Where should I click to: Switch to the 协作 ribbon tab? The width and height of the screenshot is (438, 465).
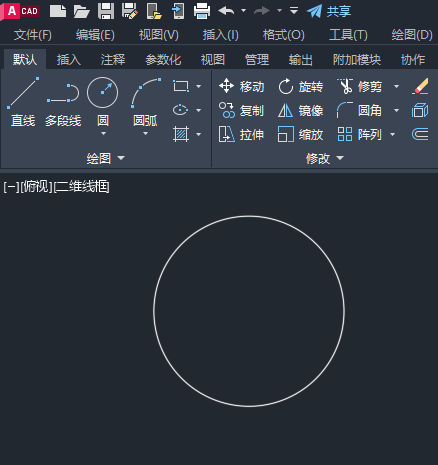tap(413, 60)
